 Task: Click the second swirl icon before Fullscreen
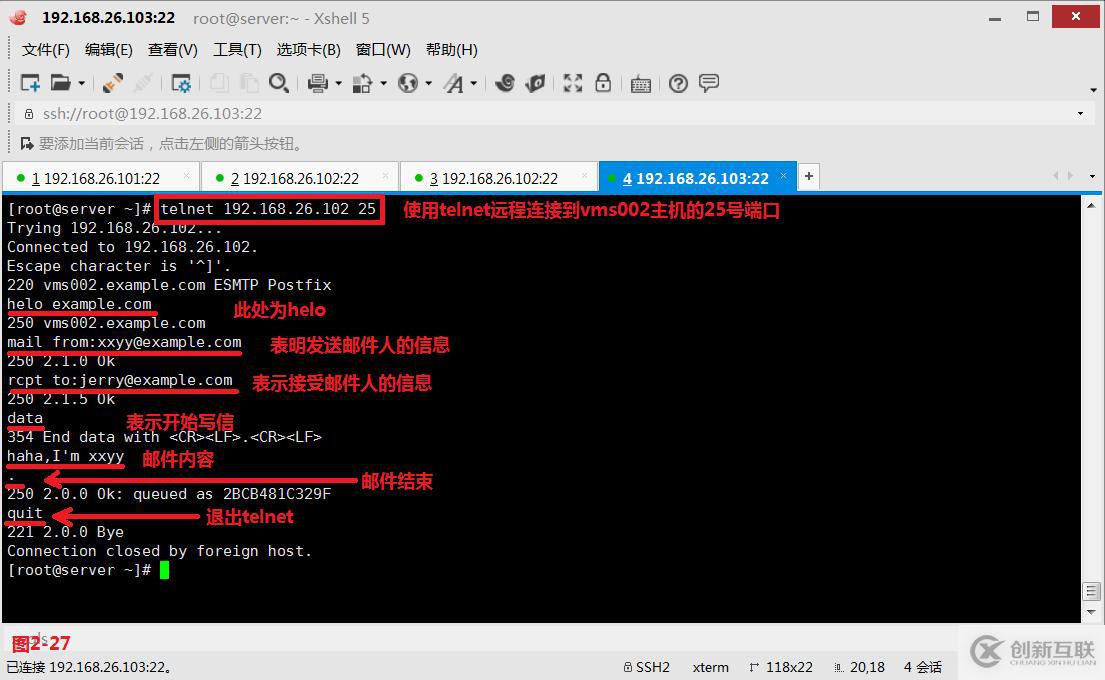click(x=536, y=83)
